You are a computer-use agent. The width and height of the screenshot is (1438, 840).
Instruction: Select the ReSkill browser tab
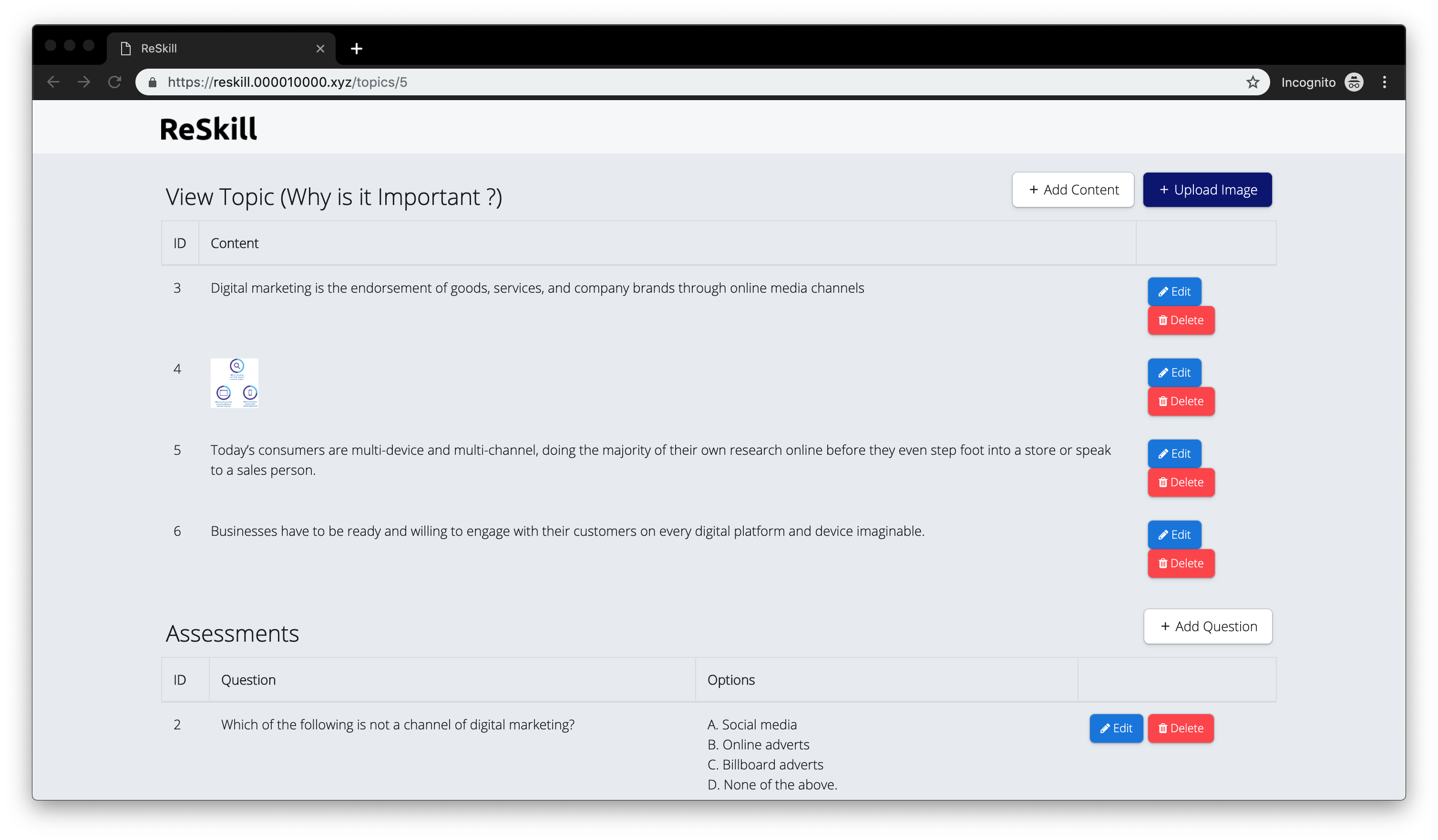217,49
